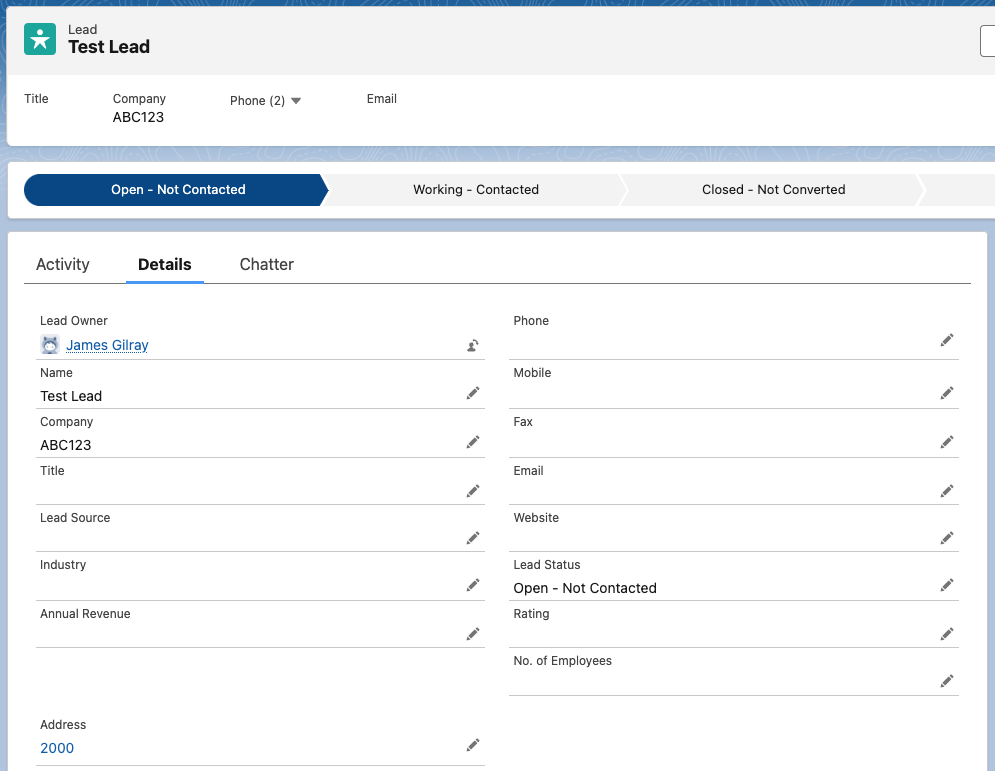This screenshot has width=995, height=771.
Task: Open the Chatter tab
Action: (x=267, y=264)
